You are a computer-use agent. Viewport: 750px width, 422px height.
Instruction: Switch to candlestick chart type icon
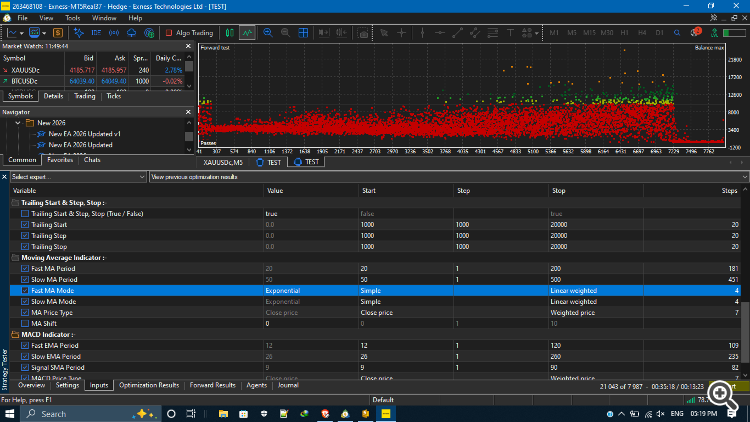click(x=230, y=33)
